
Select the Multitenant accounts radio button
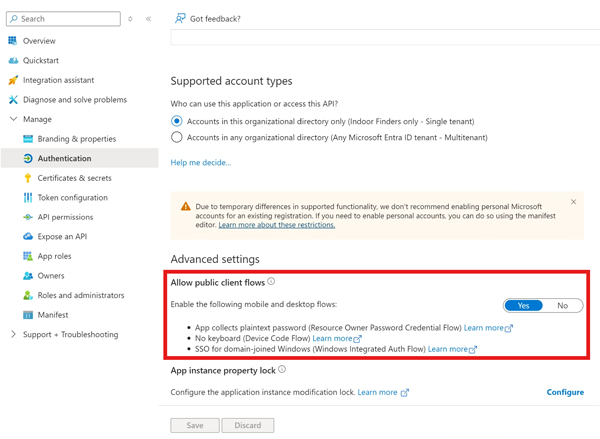[x=176, y=137]
